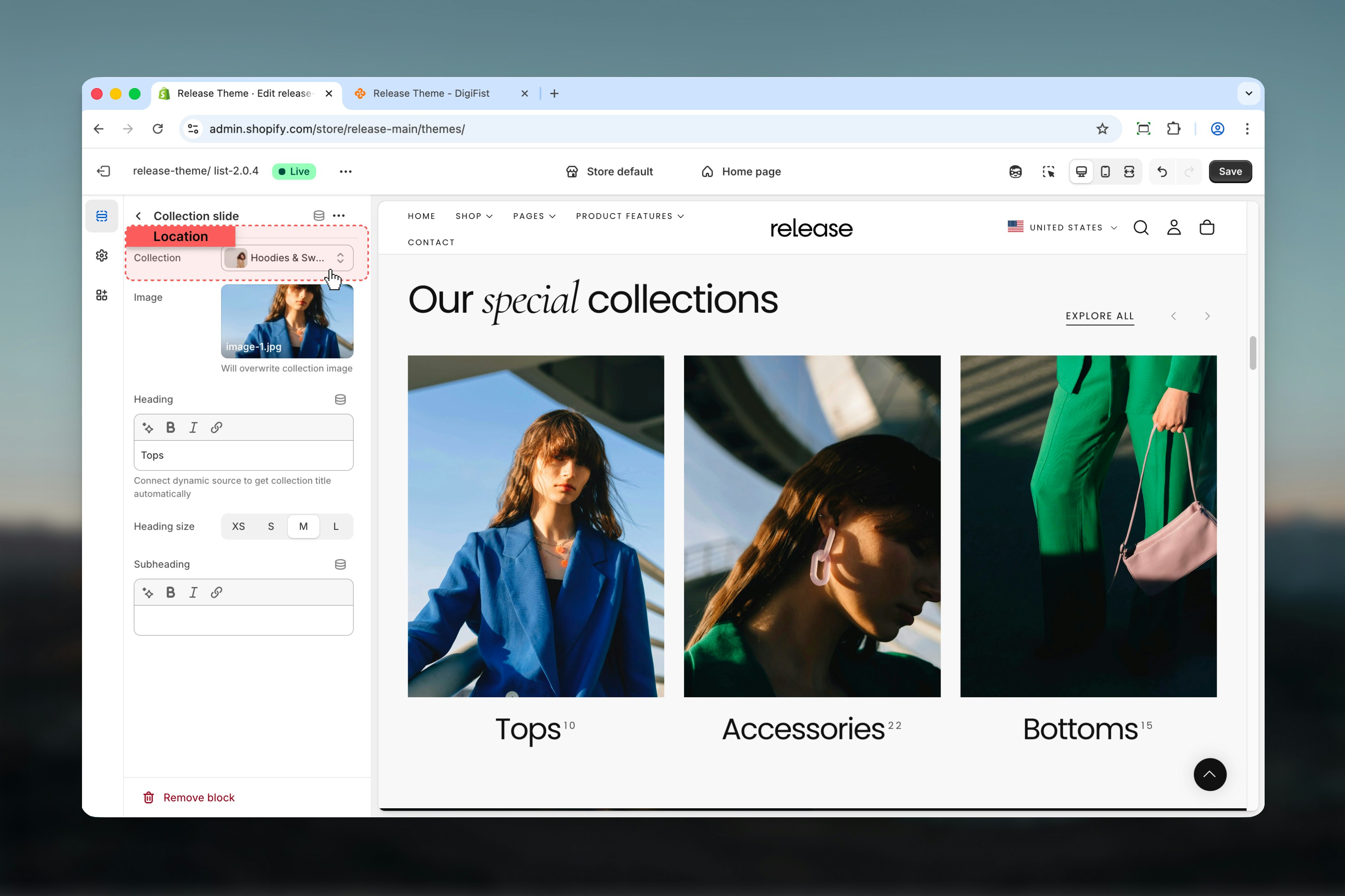This screenshot has height=896, width=1345.
Task: Click the Sections panel sidebar icon
Action: [x=102, y=216]
